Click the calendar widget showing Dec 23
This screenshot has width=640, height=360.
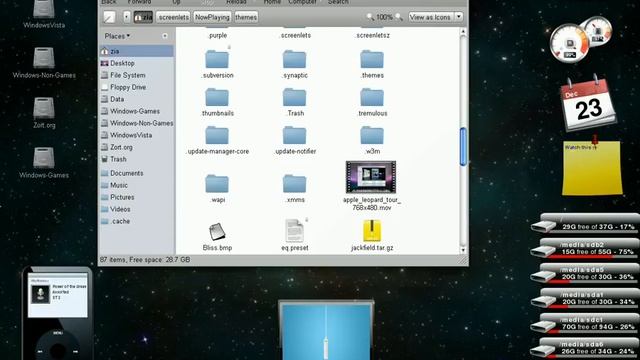588,103
